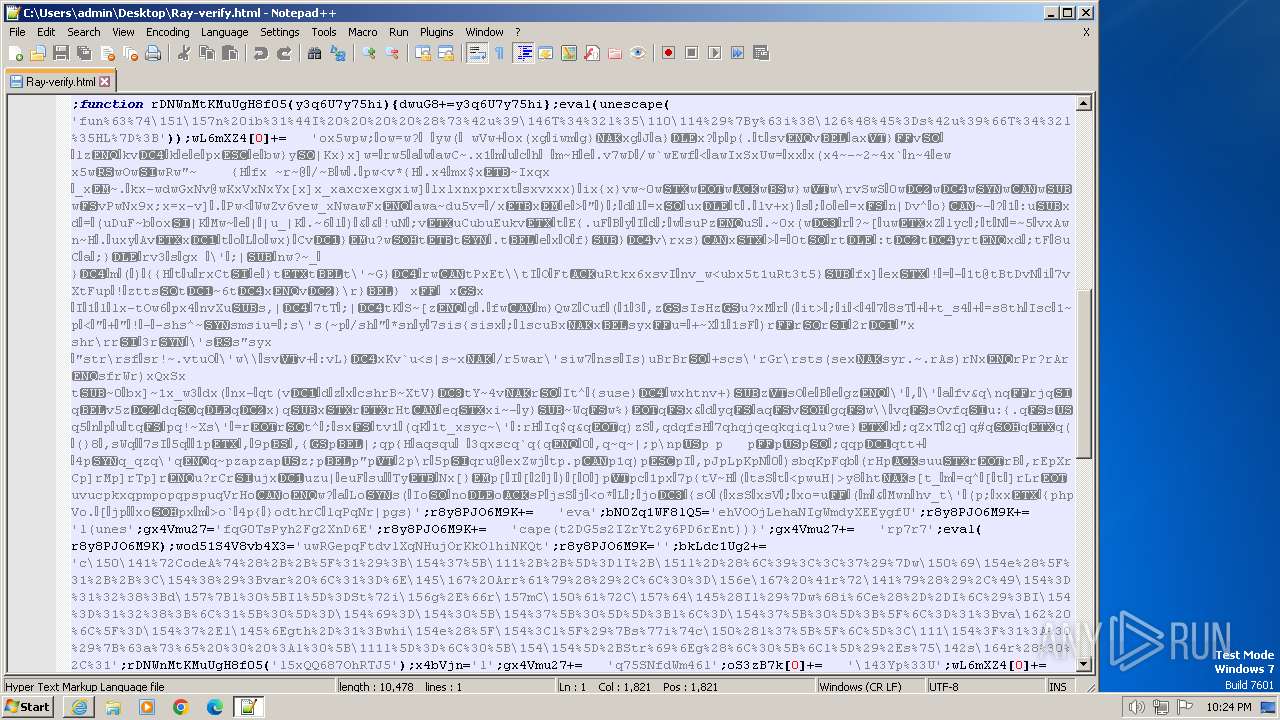1280x720 pixels.
Task: Open the File menu
Action: pos(17,32)
